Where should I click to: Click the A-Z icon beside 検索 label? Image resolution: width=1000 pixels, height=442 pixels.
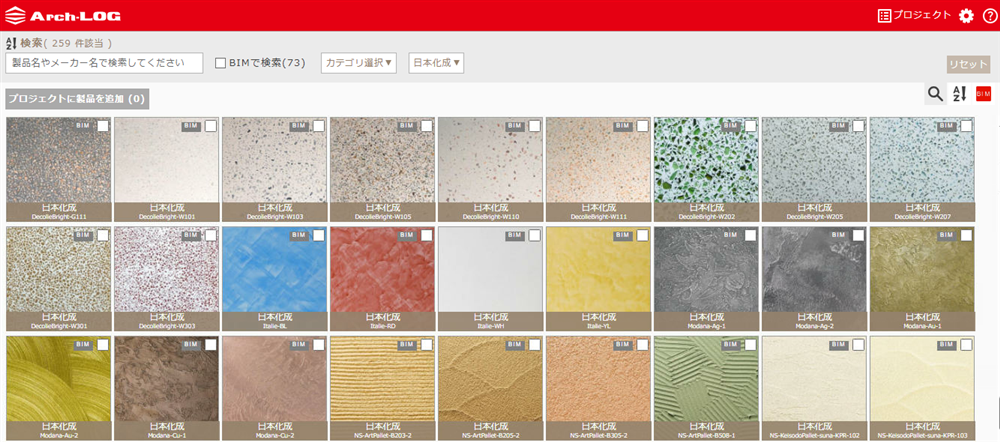tap(11, 43)
